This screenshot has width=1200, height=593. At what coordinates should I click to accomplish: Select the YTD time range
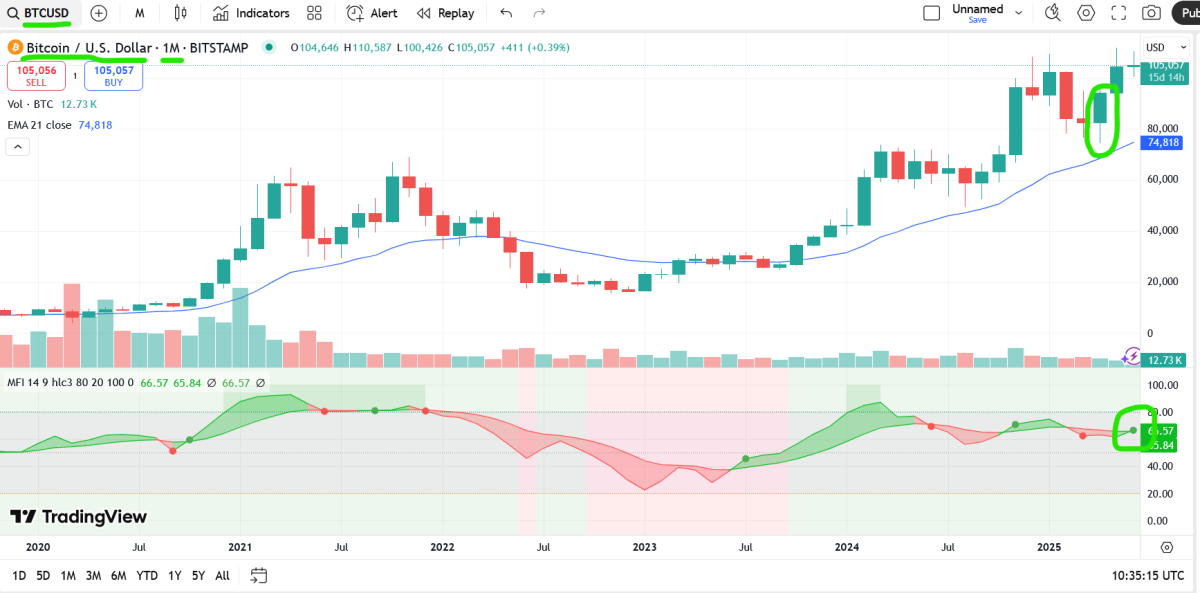click(x=147, y=575)
